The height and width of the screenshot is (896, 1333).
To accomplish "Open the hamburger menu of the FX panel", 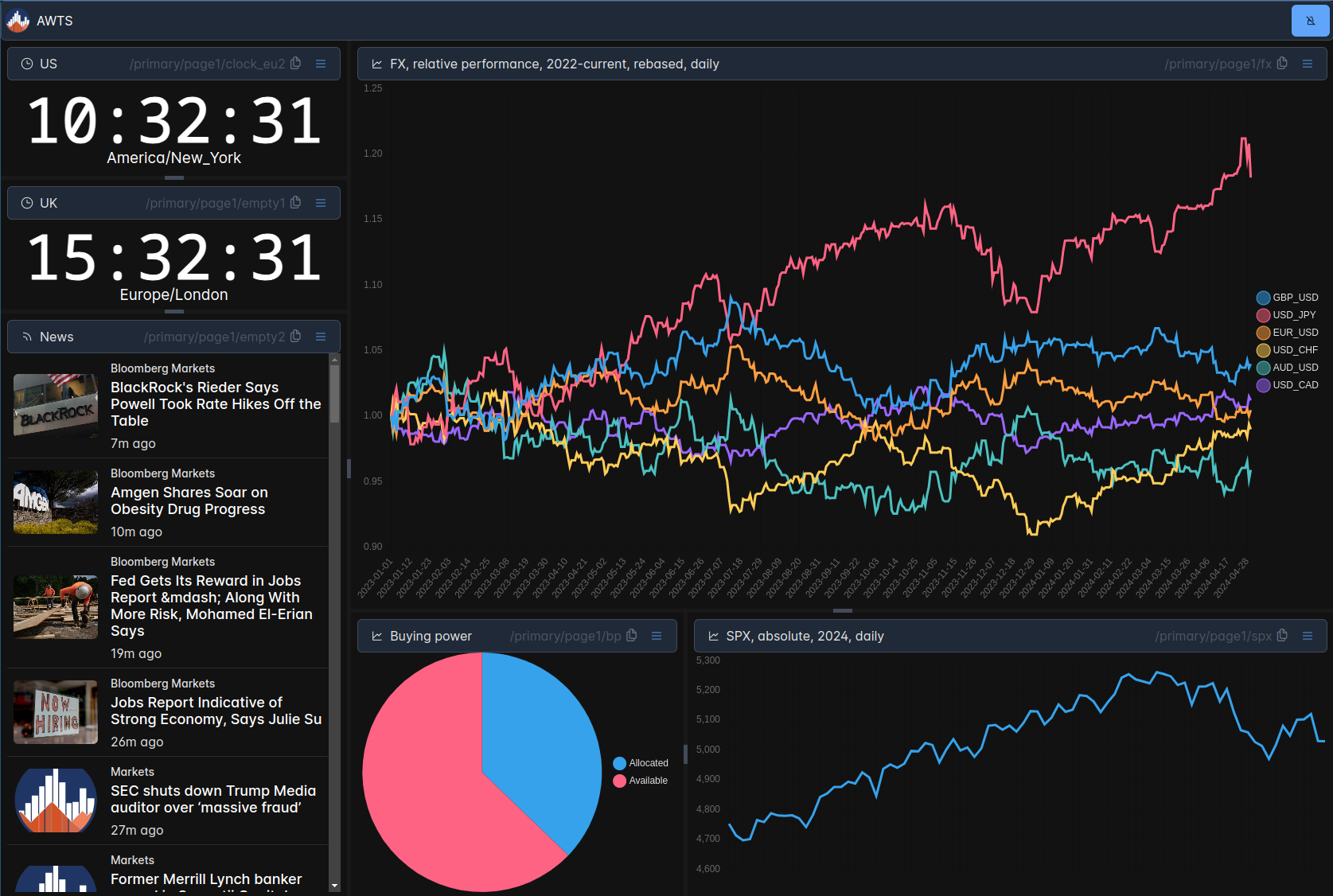I will pyautogui.click(x=1308, y=64).
